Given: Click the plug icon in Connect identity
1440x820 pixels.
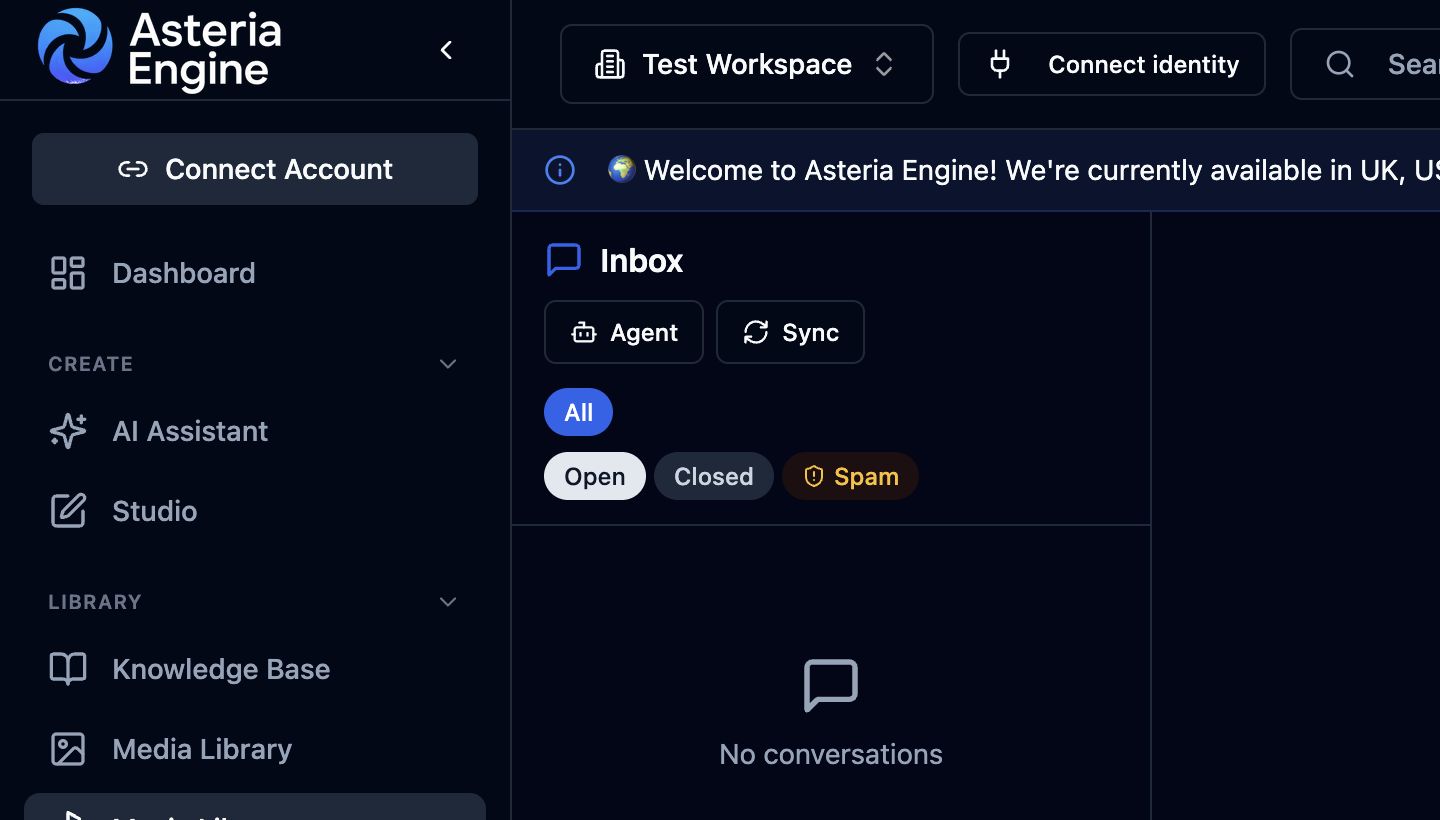Looking at the screenshot, I should click(1000, 65).
